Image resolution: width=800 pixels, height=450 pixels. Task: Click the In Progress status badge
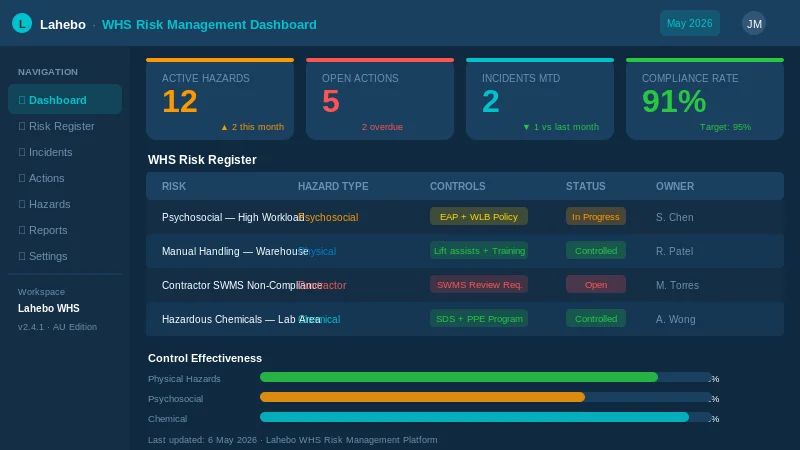tap(595, 216)
